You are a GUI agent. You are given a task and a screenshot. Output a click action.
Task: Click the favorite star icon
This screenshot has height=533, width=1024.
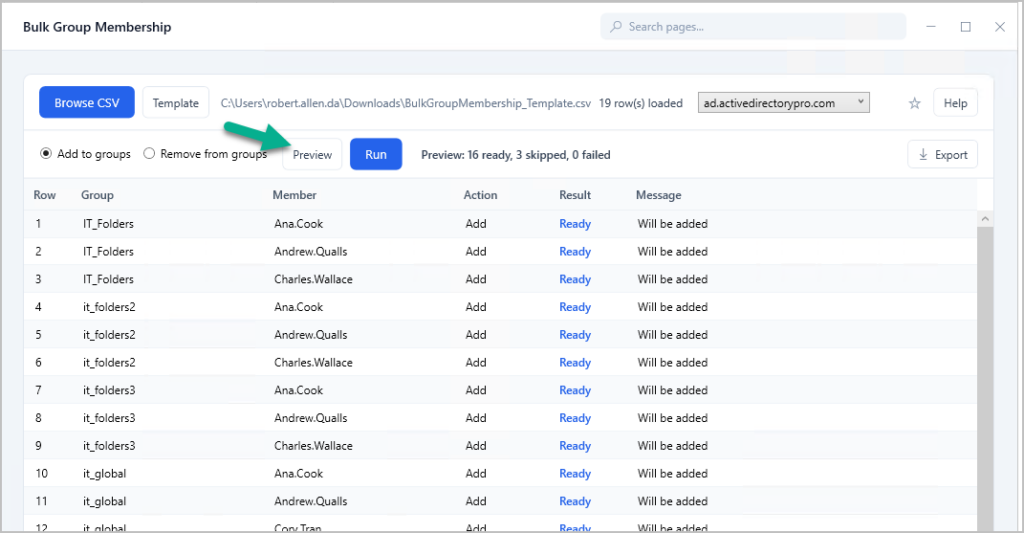914,103
